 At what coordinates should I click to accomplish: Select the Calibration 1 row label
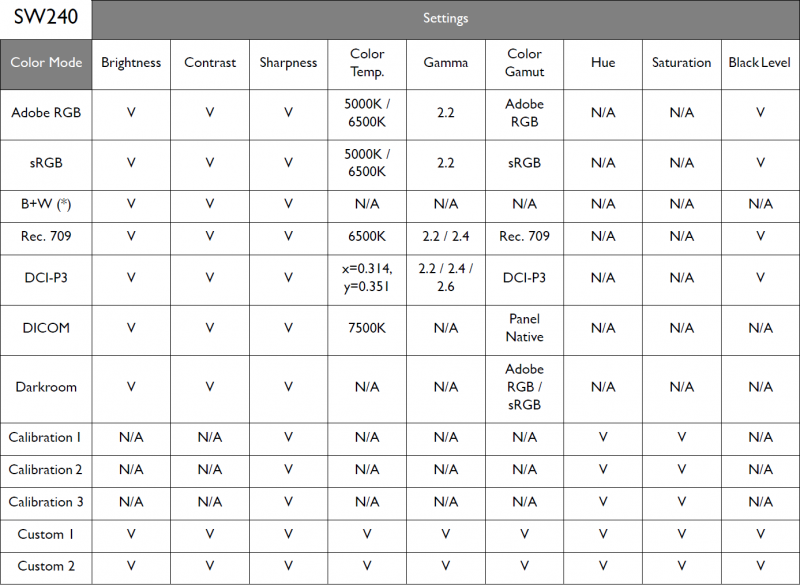pyautogui.click(x=45, y=438)
